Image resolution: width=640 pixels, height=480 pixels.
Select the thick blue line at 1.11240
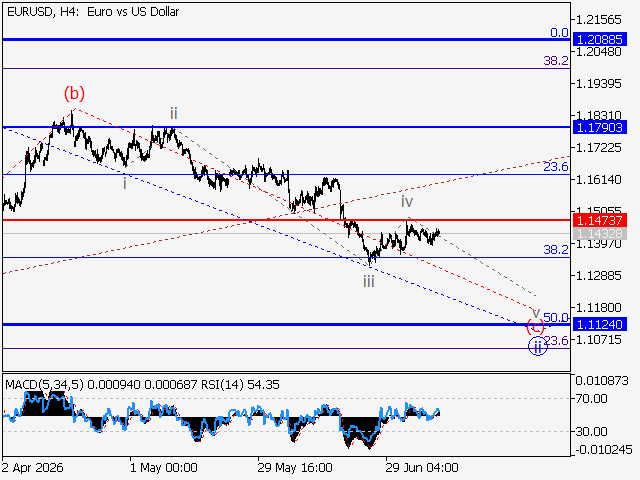[x=286, y=324]
